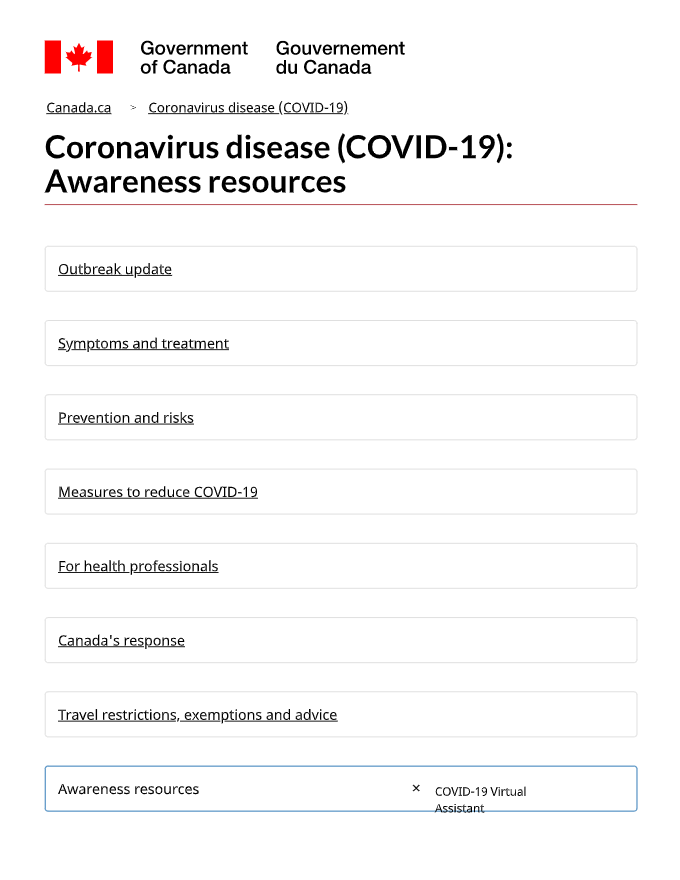Open the COVID-19 Virtual Assistant chat label
The width and height of the screenshot is (680, 880).
tap(480, 800)
